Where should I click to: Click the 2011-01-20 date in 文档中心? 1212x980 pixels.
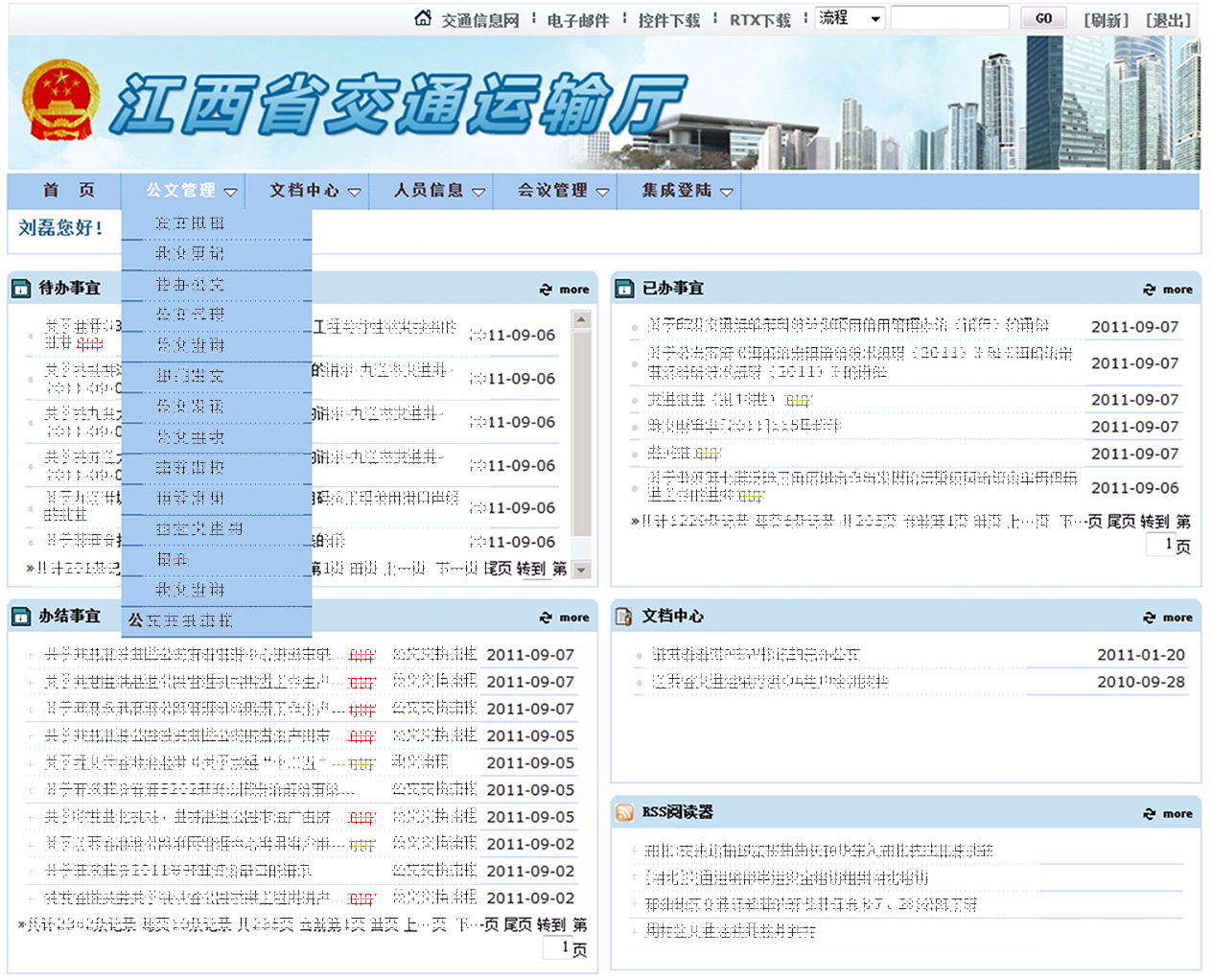[x=1141, y=655]
